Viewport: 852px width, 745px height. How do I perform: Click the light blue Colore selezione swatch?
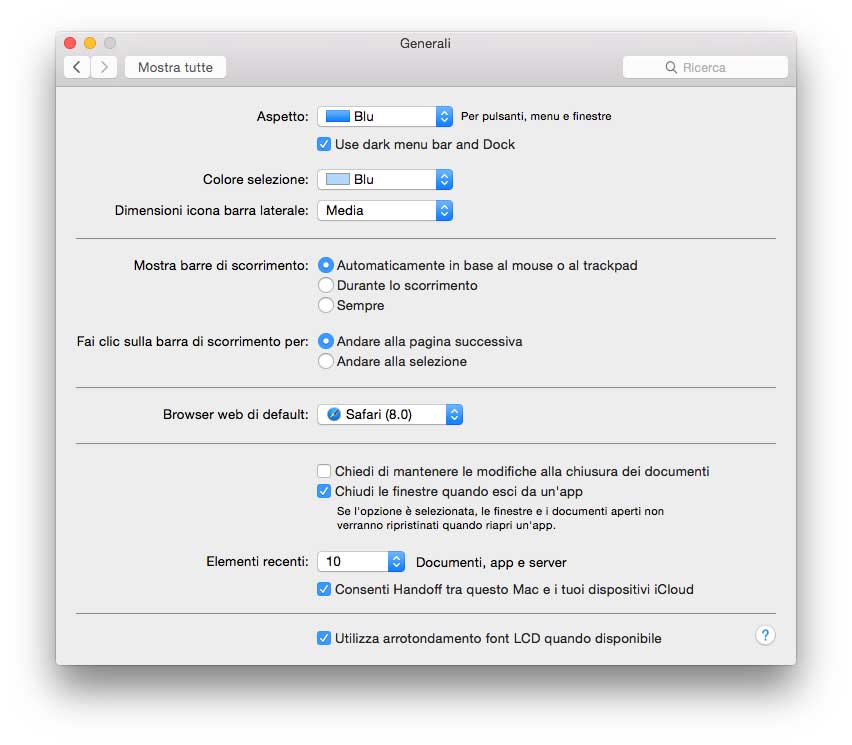coord(338,179)
